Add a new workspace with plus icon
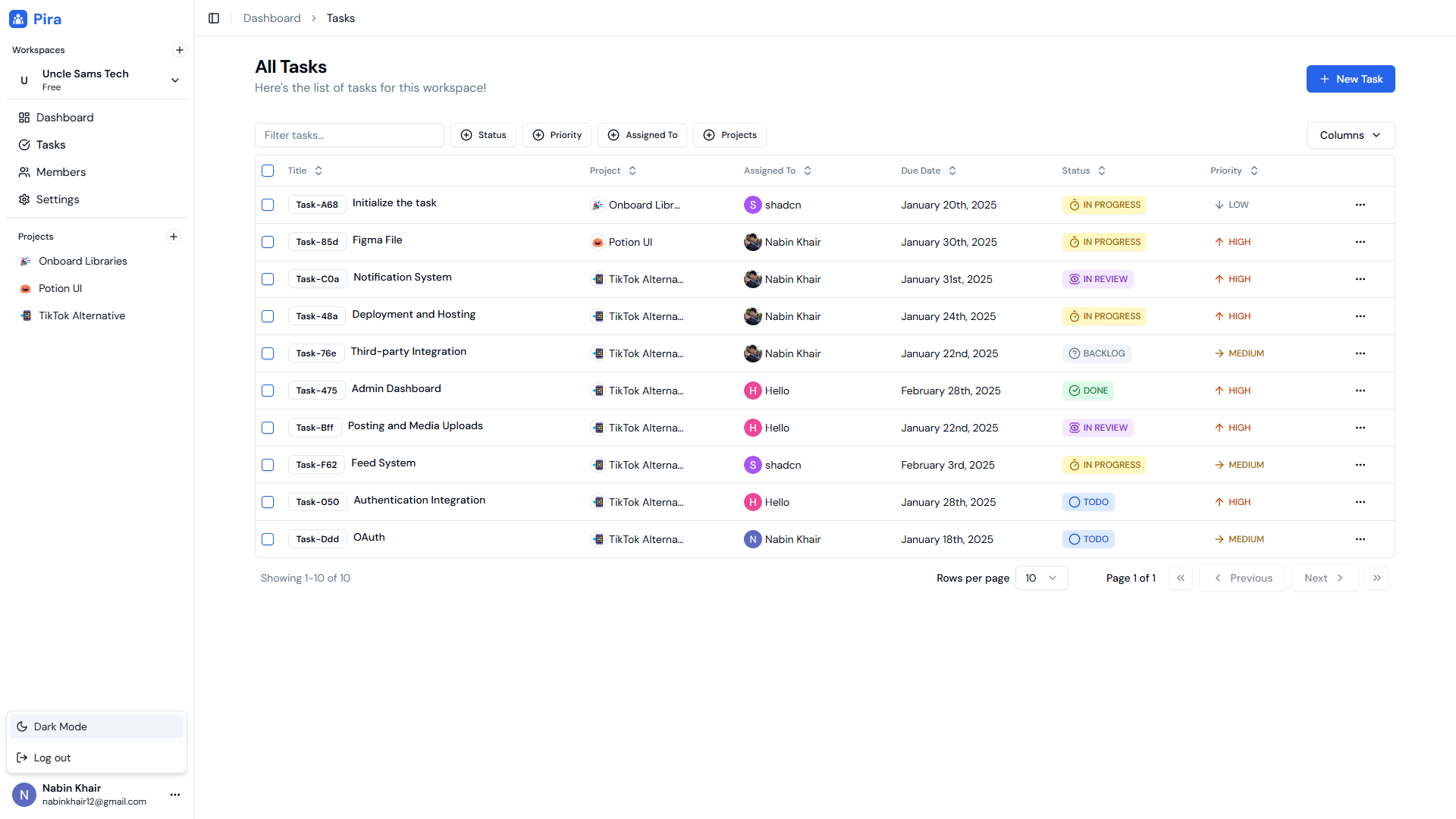Image resolution: width=1456 pixels, height=819 pixels. 180,50
